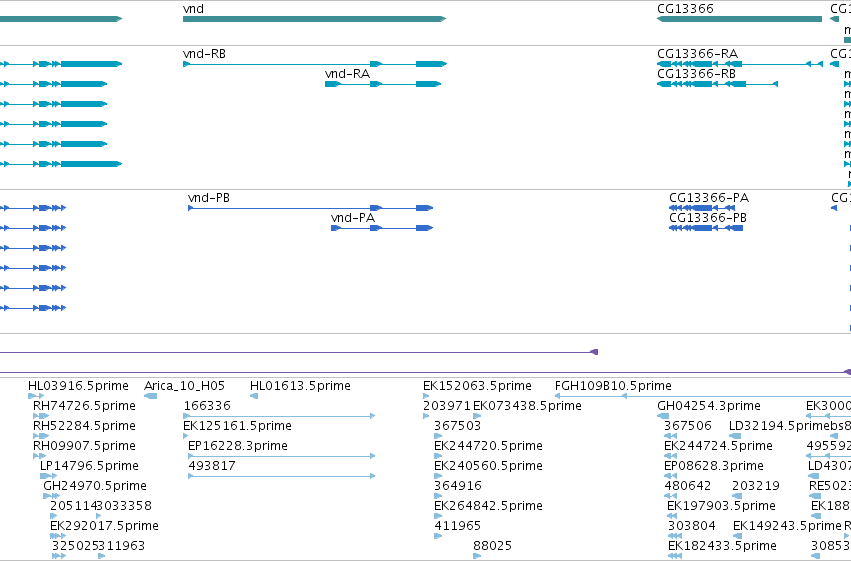The width and height of the screenshot is (851, 561).
Task: Select the 493817 feature label
Action: pyautogui.click(x=212, y=466)
